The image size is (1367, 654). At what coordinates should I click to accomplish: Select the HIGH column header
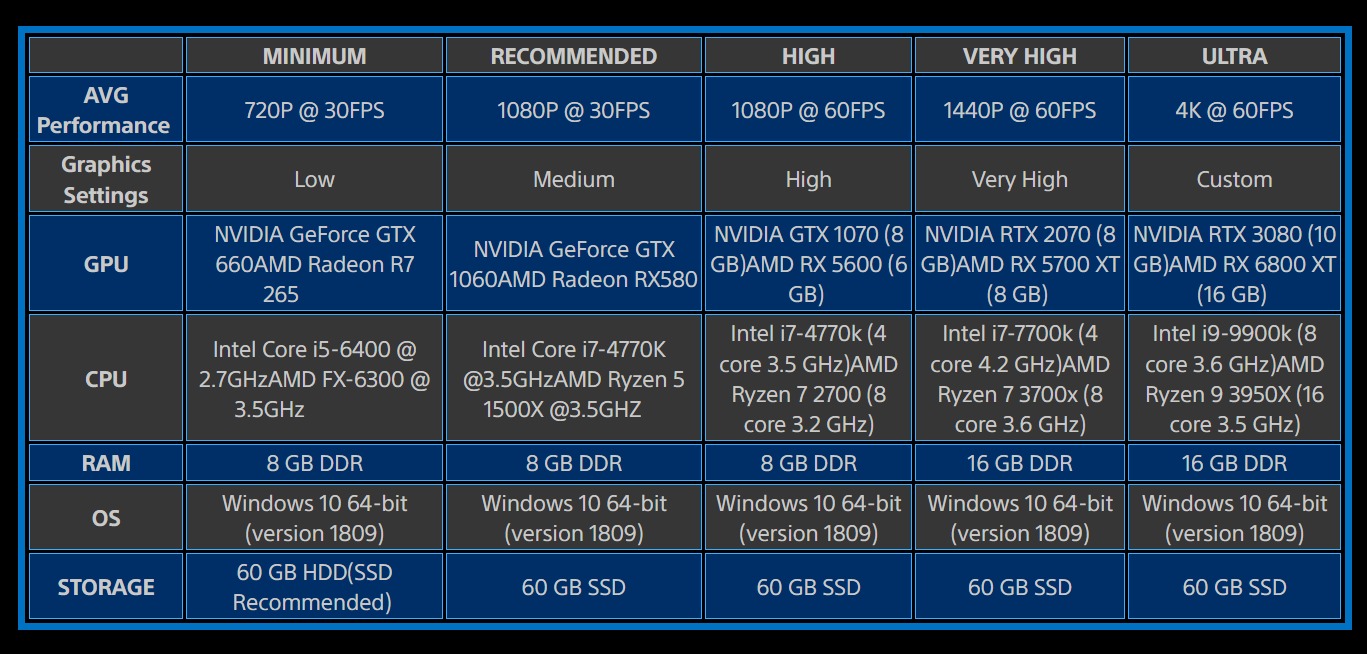(x=808, y=56)
